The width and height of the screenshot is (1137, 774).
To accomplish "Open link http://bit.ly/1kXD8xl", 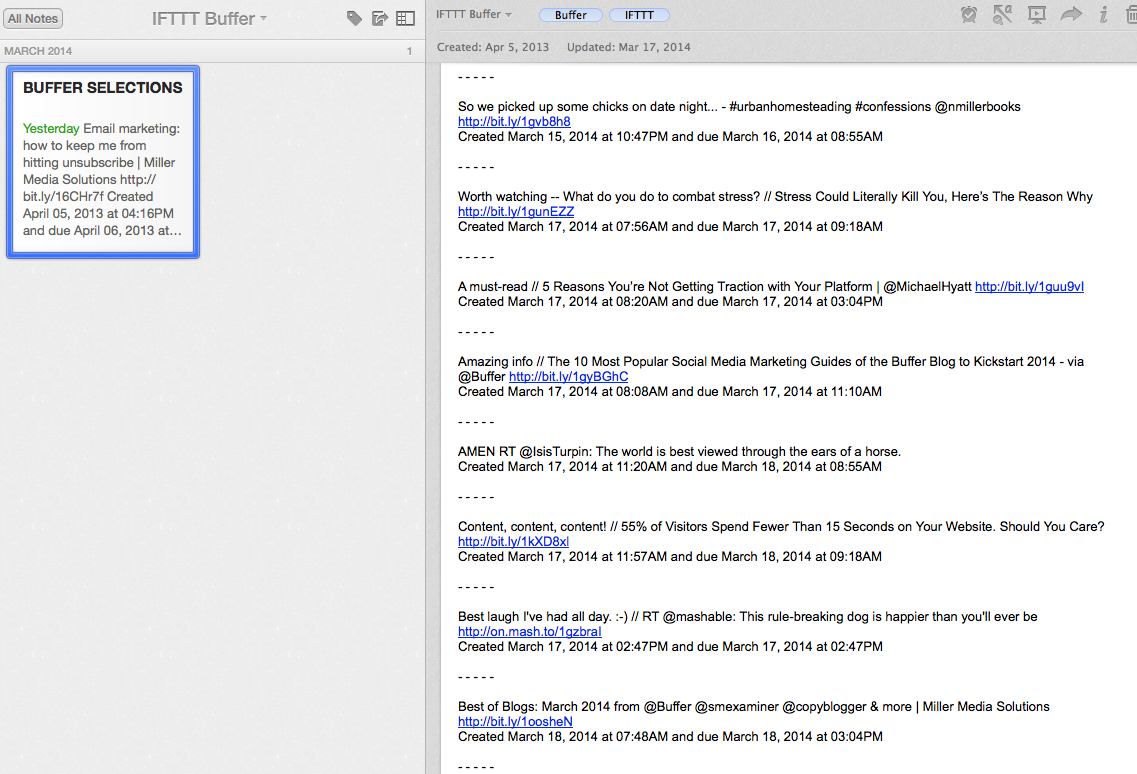I will tap(513, 542).
